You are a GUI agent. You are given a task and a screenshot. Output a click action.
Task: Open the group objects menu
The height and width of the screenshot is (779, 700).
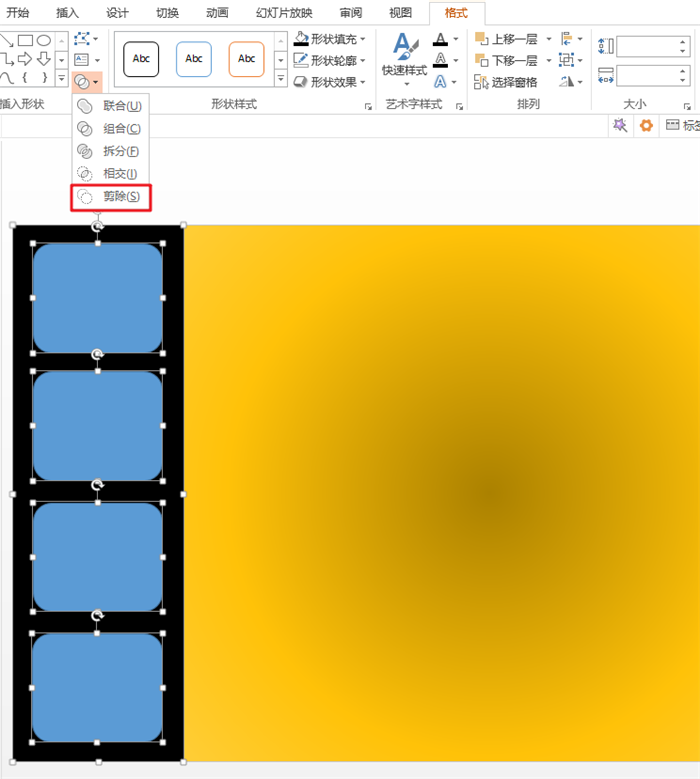(571, 60)
